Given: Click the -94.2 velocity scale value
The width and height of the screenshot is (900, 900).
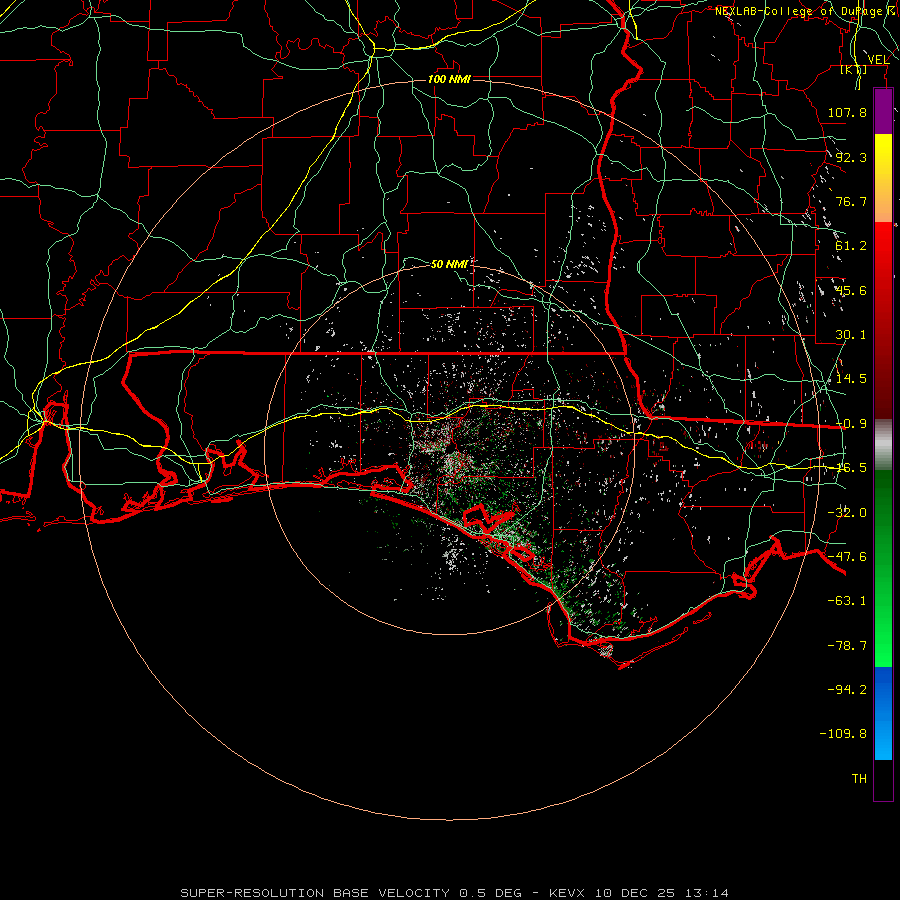Looking at the screenshot, I should pos(847,689).
